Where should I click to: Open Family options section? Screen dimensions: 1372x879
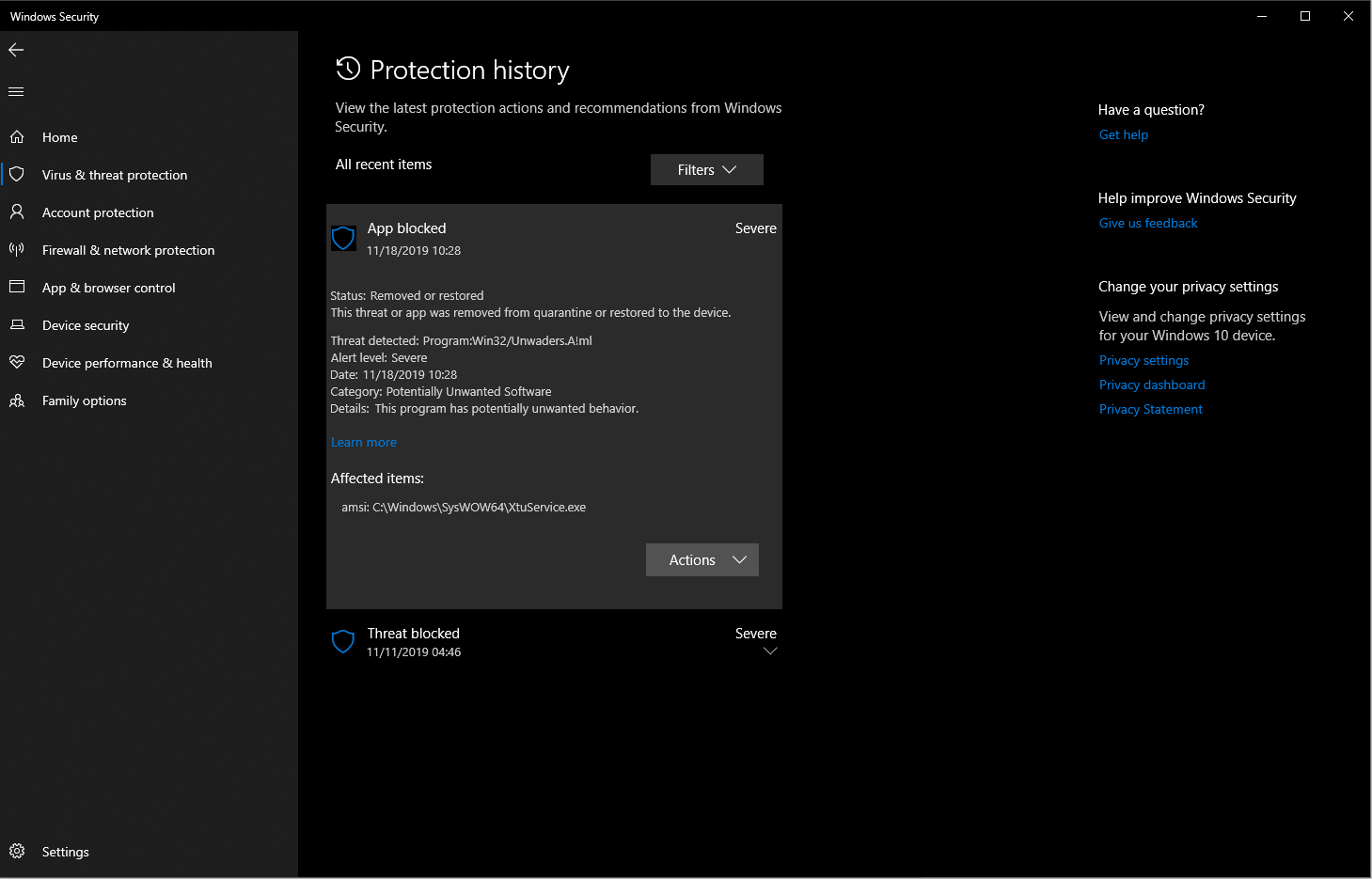click(x=149, y=400)
